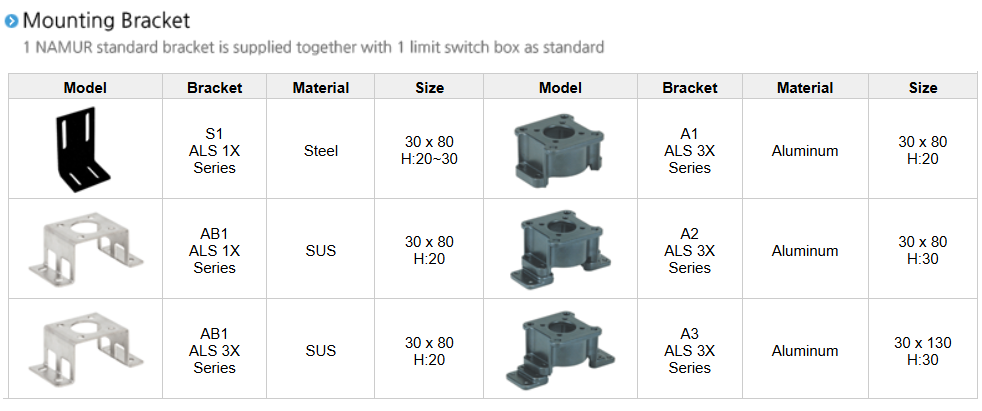Click the left Bracket column header
982x411 pixels.
[214, 88]
